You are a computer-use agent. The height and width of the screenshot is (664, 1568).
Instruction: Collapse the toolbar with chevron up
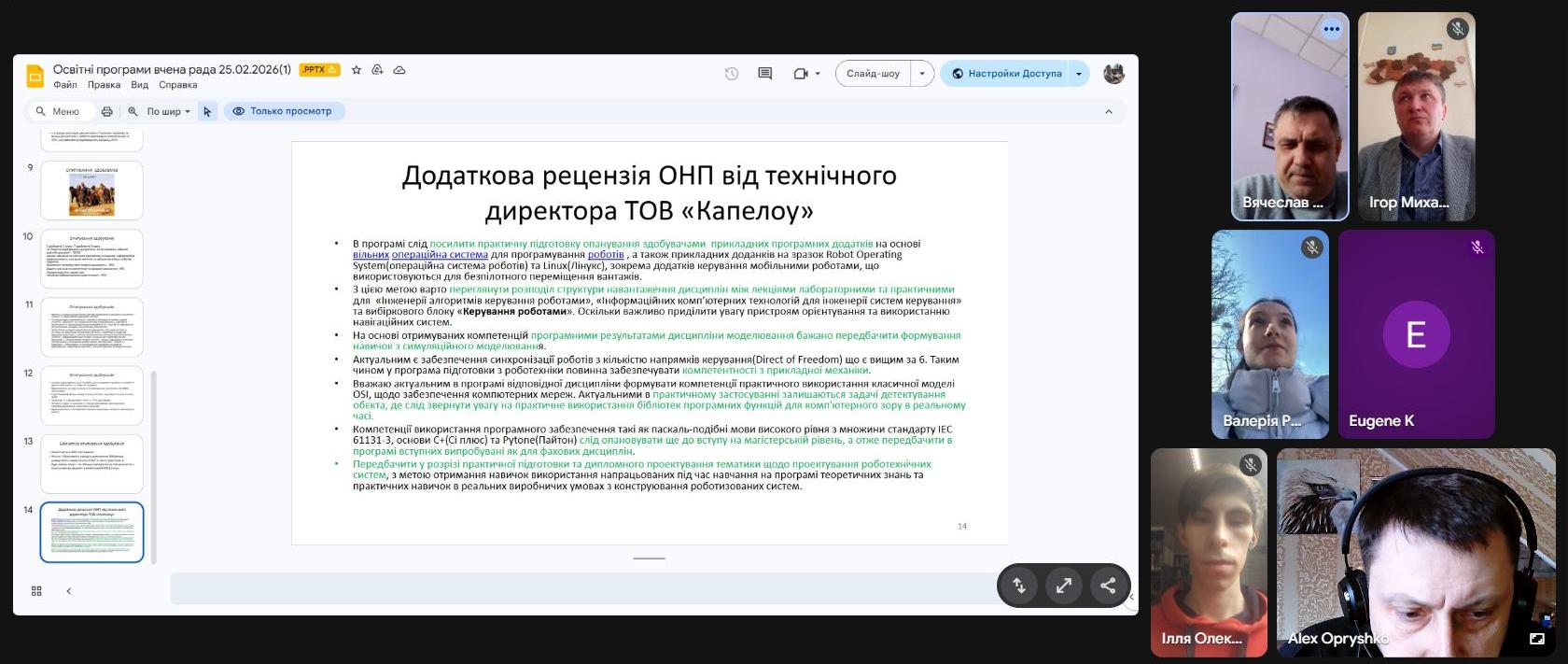(1109, 111)
